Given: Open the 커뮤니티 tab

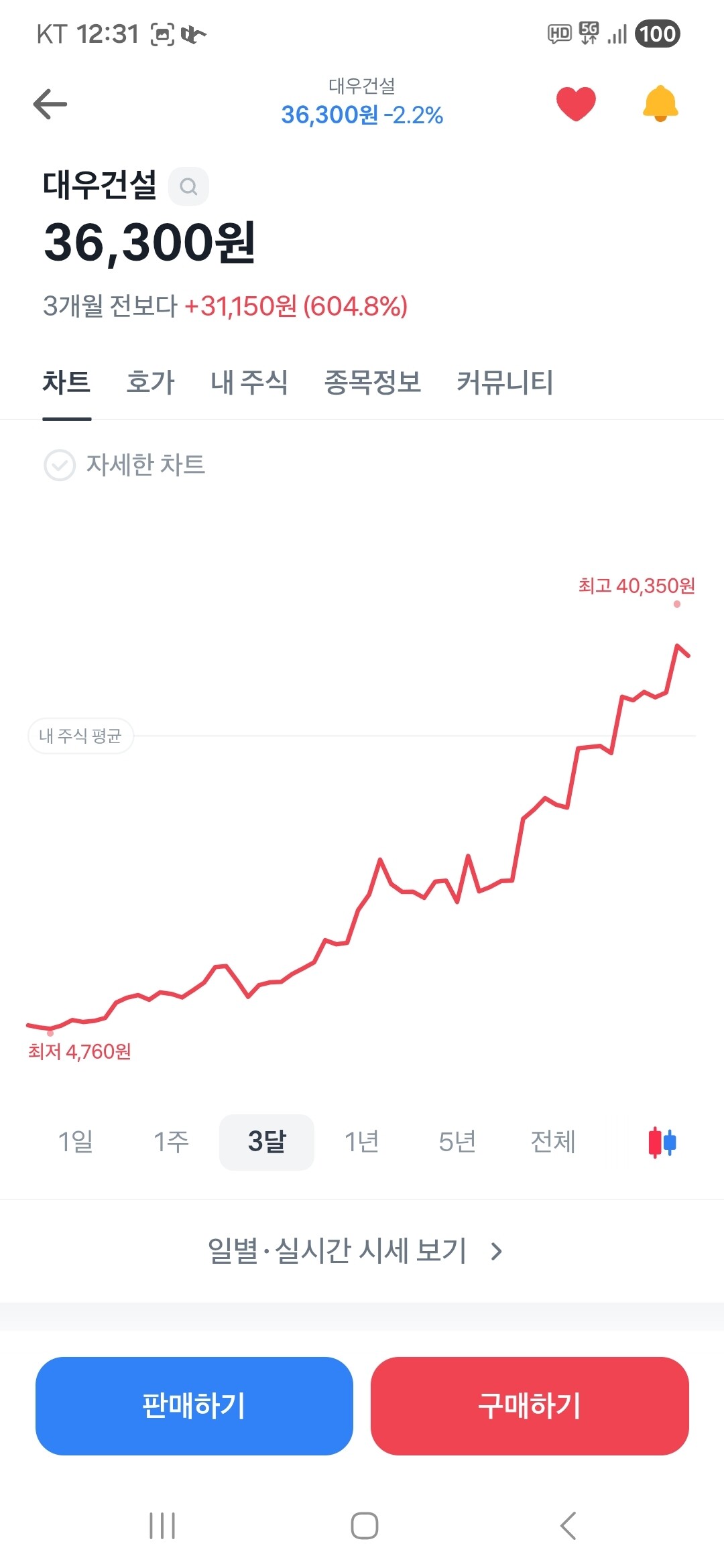Looking at the screenshot, I should [505, 383].
